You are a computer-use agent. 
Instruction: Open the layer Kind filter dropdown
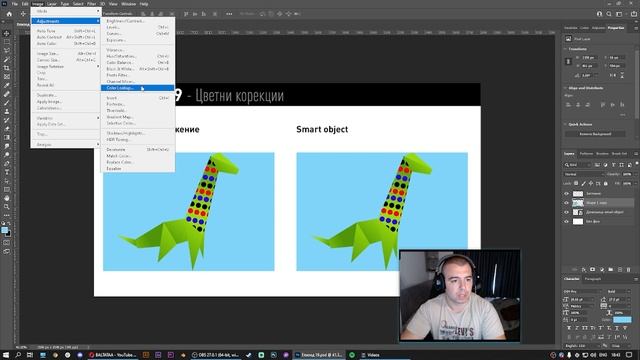(577, 165)
